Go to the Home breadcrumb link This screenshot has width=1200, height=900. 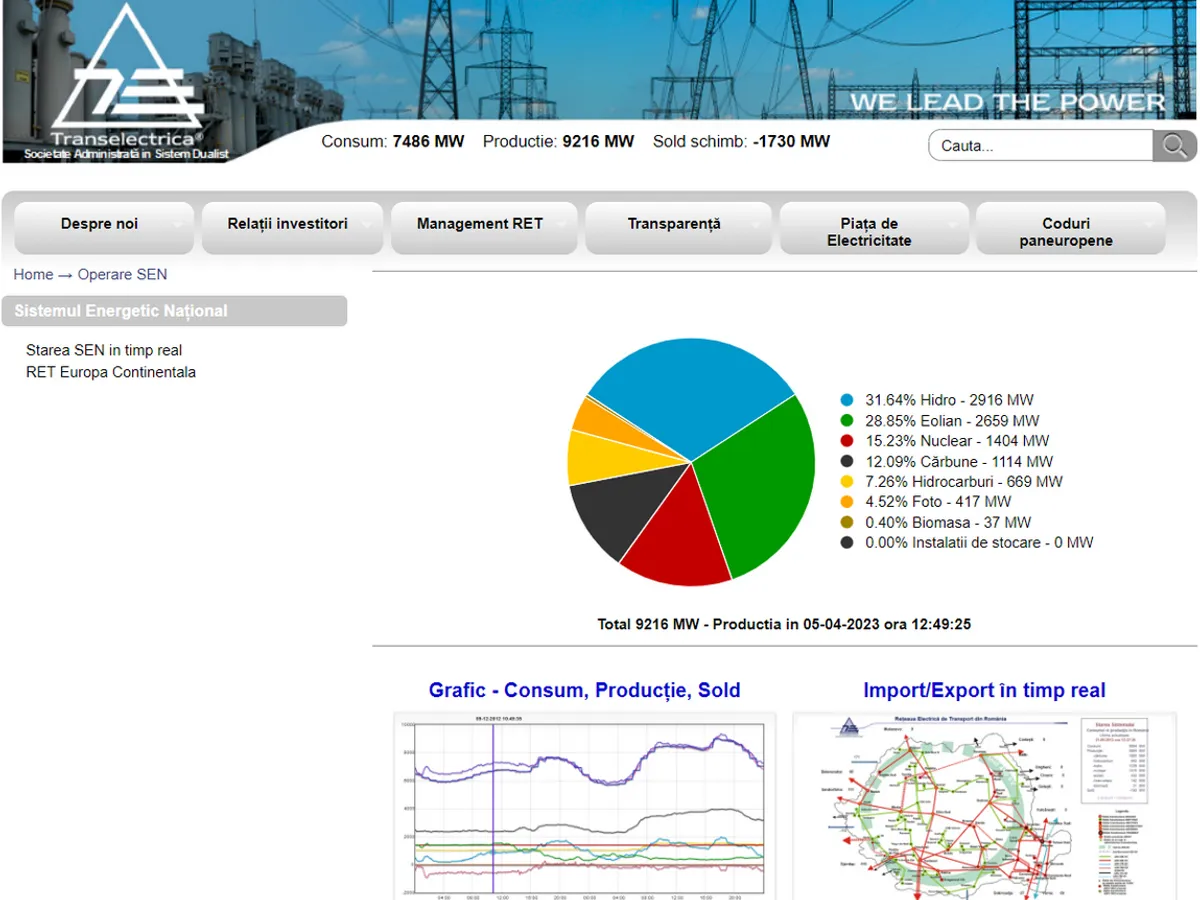tap(33, 274)
